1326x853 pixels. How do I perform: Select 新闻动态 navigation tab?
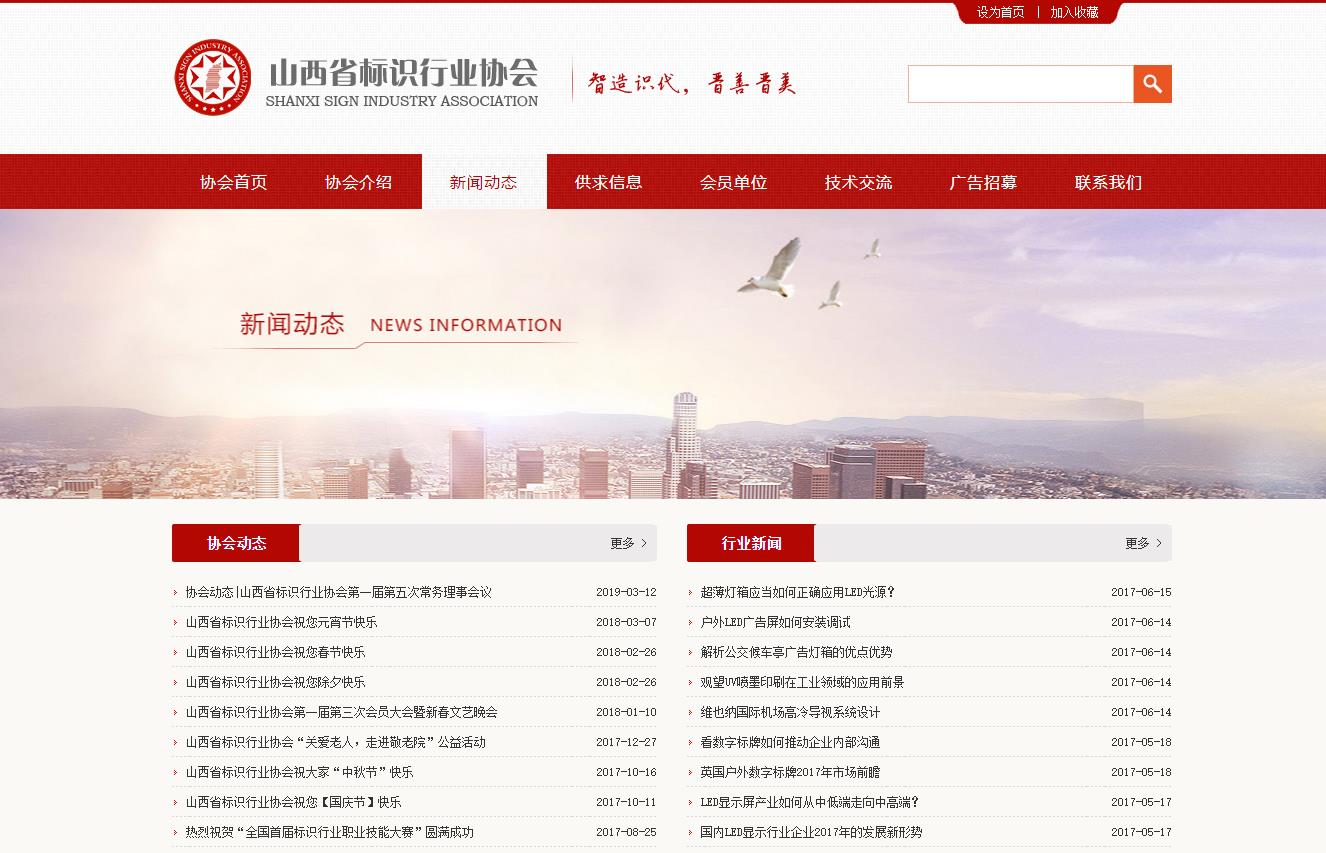(x=484, y=182)
